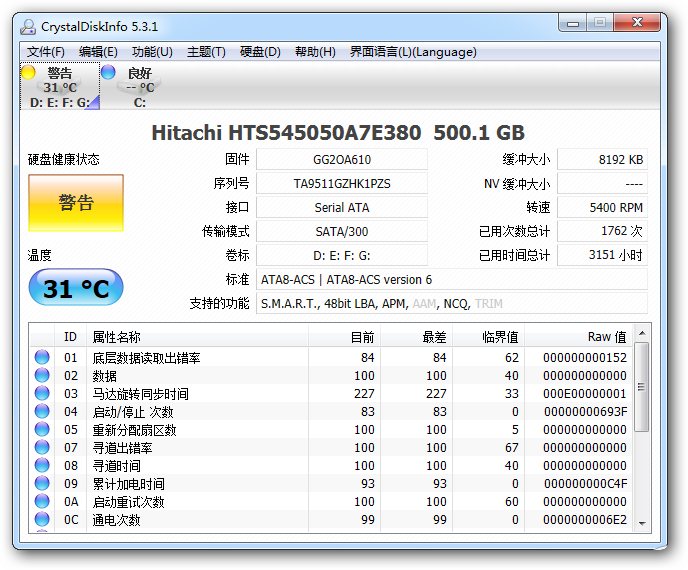Click the ATA8-ACS standard field
Viewport: 688px width, 570px height.
coord(452,279)
